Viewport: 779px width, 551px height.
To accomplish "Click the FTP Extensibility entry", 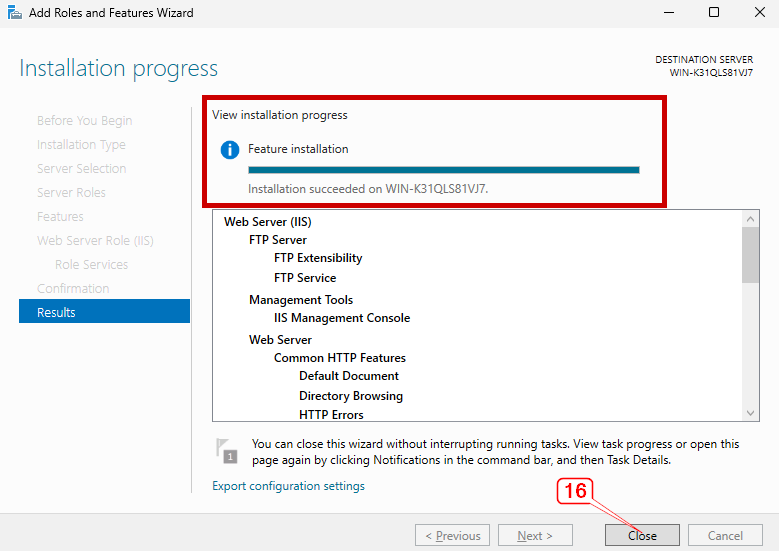I will coord(318,258).
